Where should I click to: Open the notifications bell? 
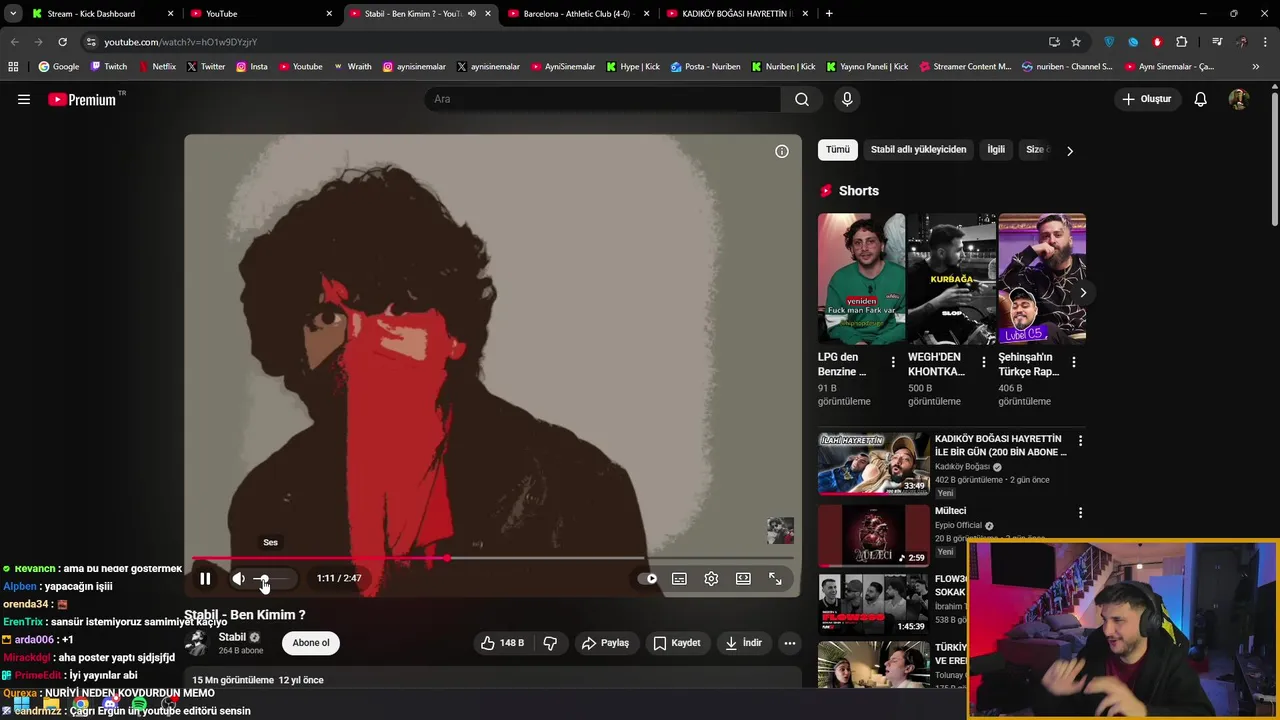coord(1200,99)
